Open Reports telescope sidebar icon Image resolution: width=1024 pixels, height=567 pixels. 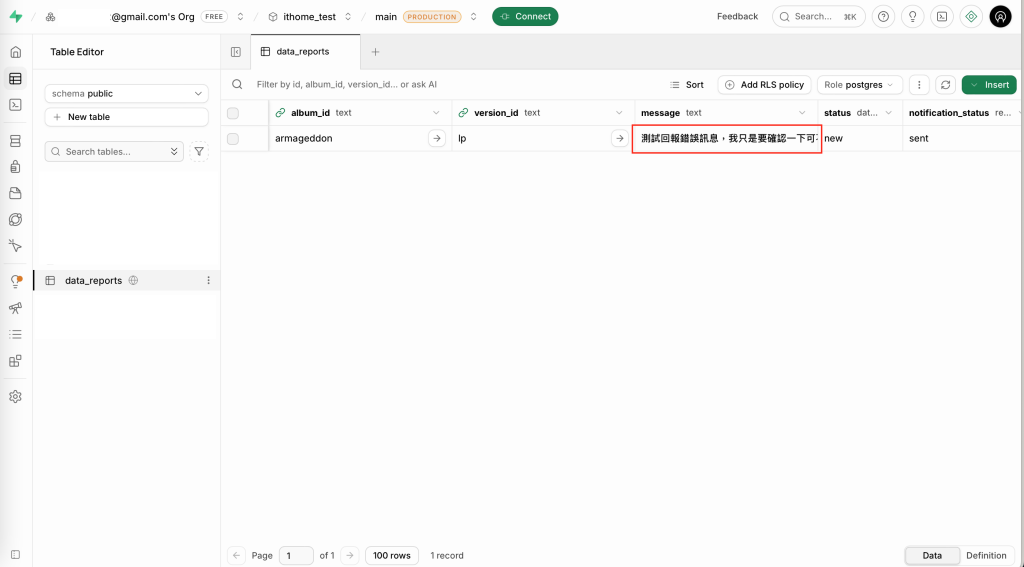[16, 308]
